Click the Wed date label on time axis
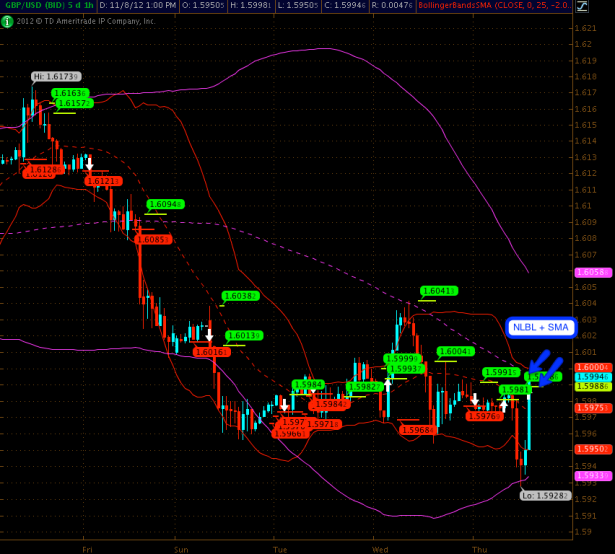615x554 pixels. [379, 549]
